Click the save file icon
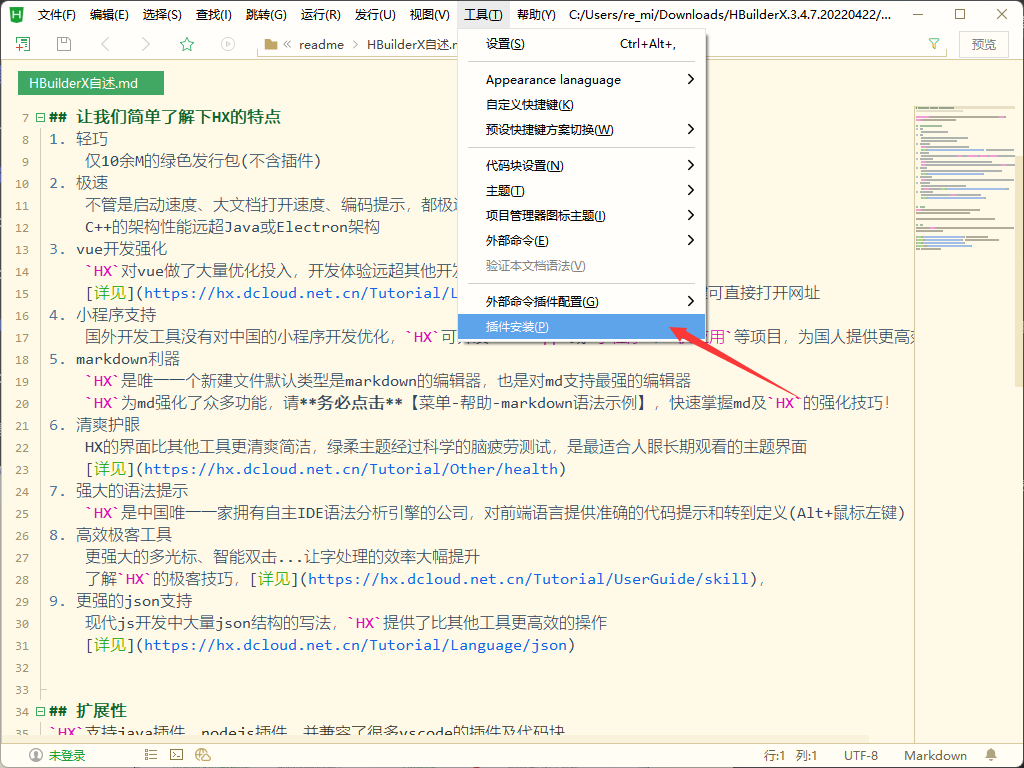The height and width of the screenshot is (768, 1024). 64,44
